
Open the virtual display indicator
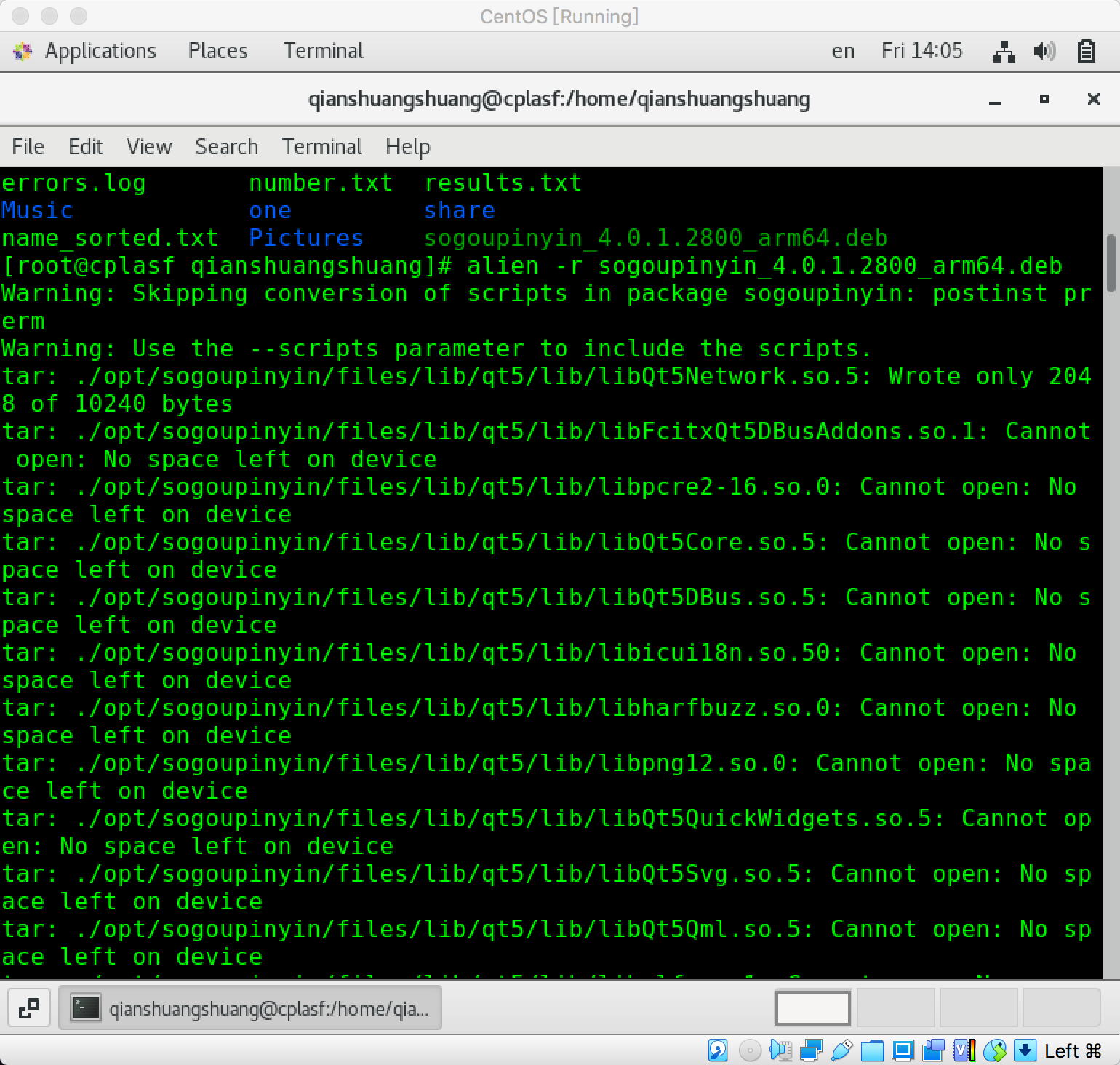click(903, 1050)
